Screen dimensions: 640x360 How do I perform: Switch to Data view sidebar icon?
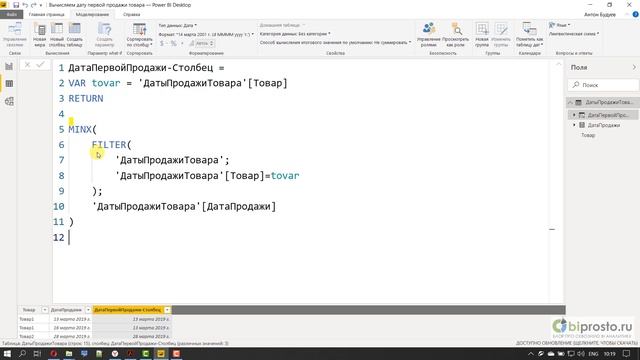click(x=9, y=84)
